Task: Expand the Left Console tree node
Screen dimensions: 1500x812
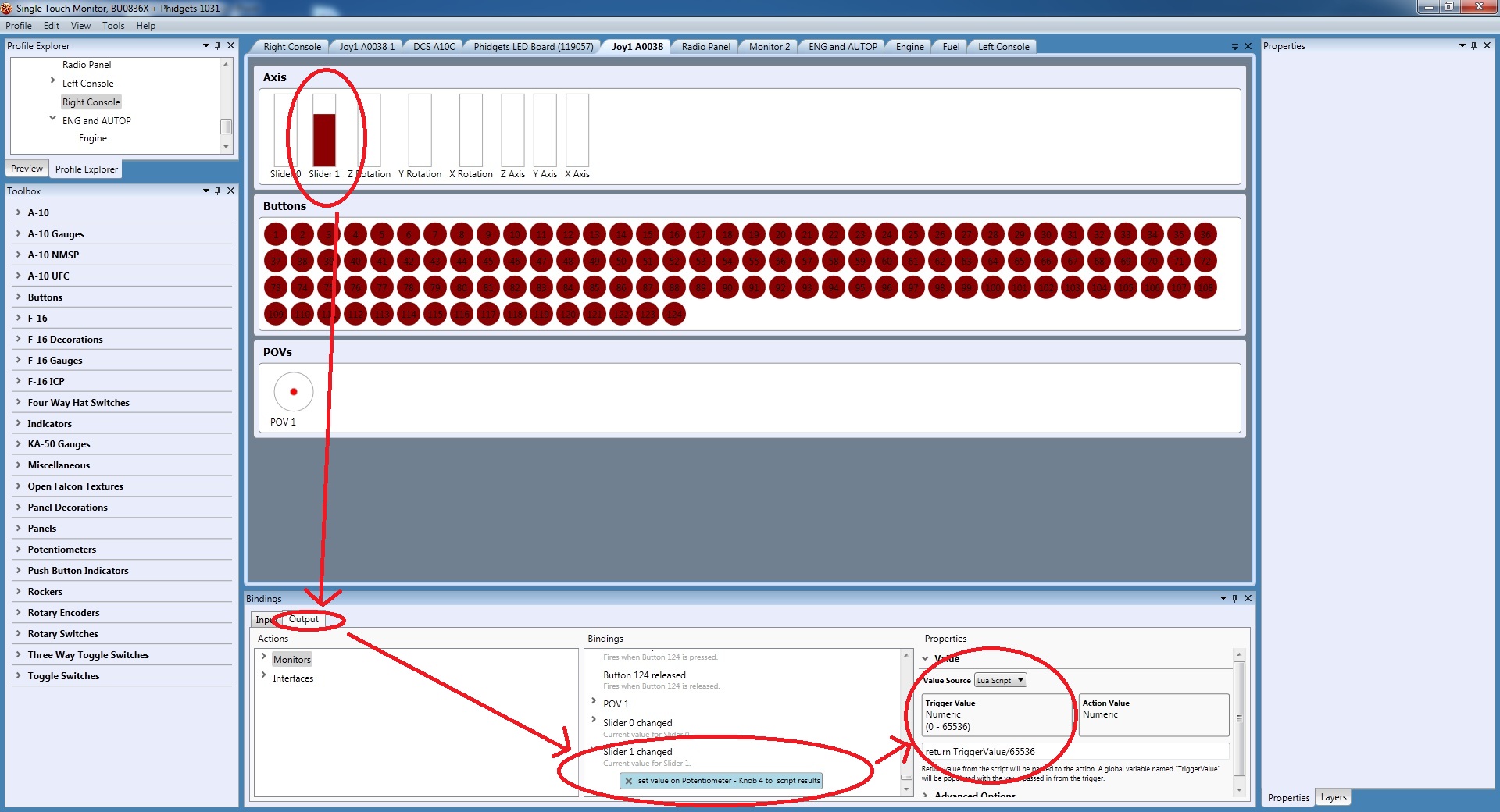Action: pyautogui.click(x=52, y=80)
